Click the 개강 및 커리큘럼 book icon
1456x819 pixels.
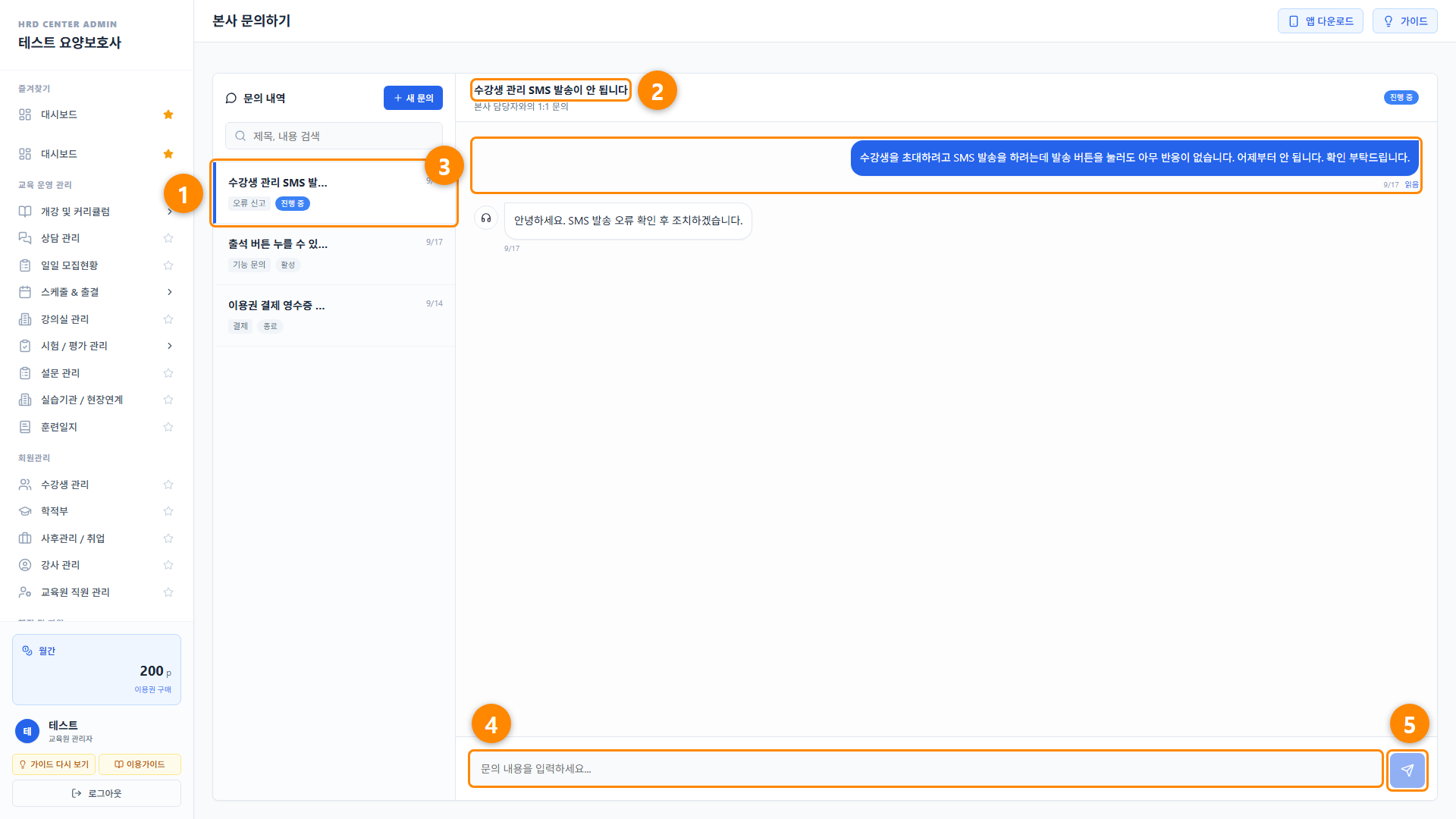pyautogui.click(x=25, y=212)
